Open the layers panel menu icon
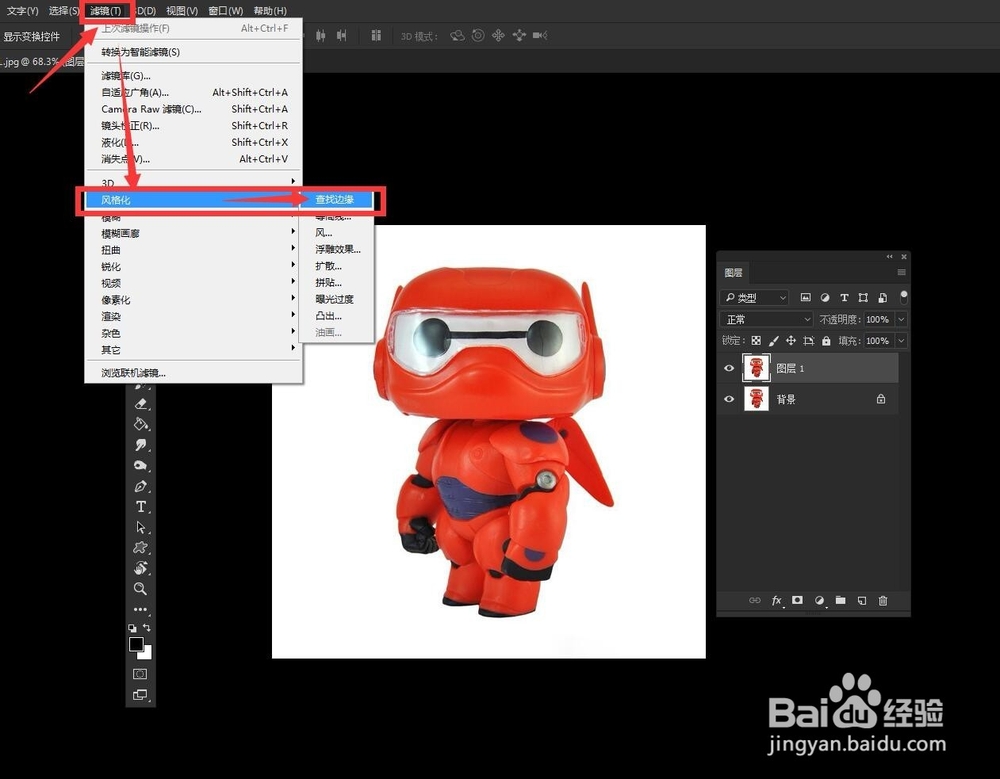This screenshot has width=1000, height=779. (901, 272)
